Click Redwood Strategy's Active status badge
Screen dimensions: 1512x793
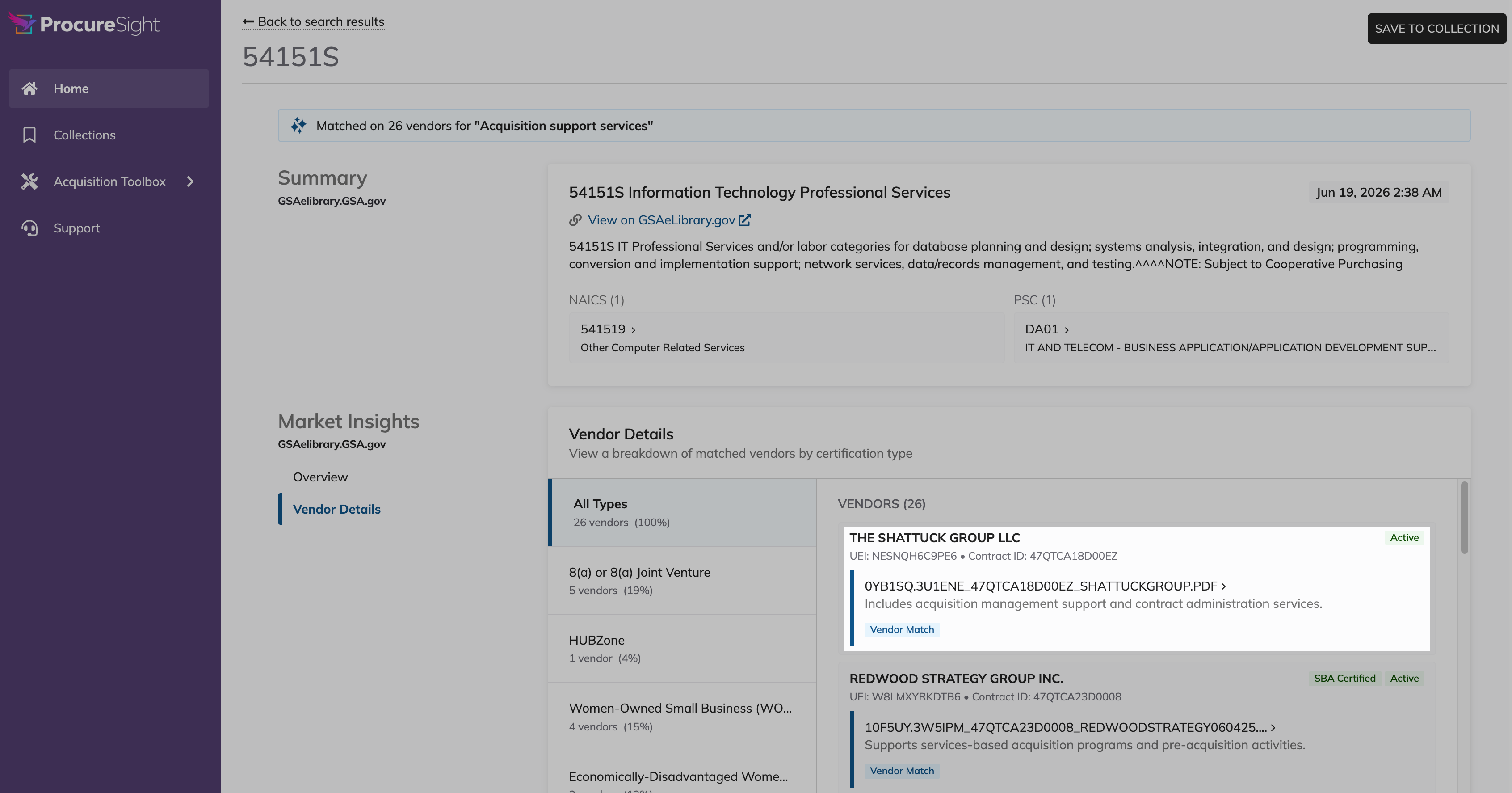pyautogui.click(x=1404, y=679)
